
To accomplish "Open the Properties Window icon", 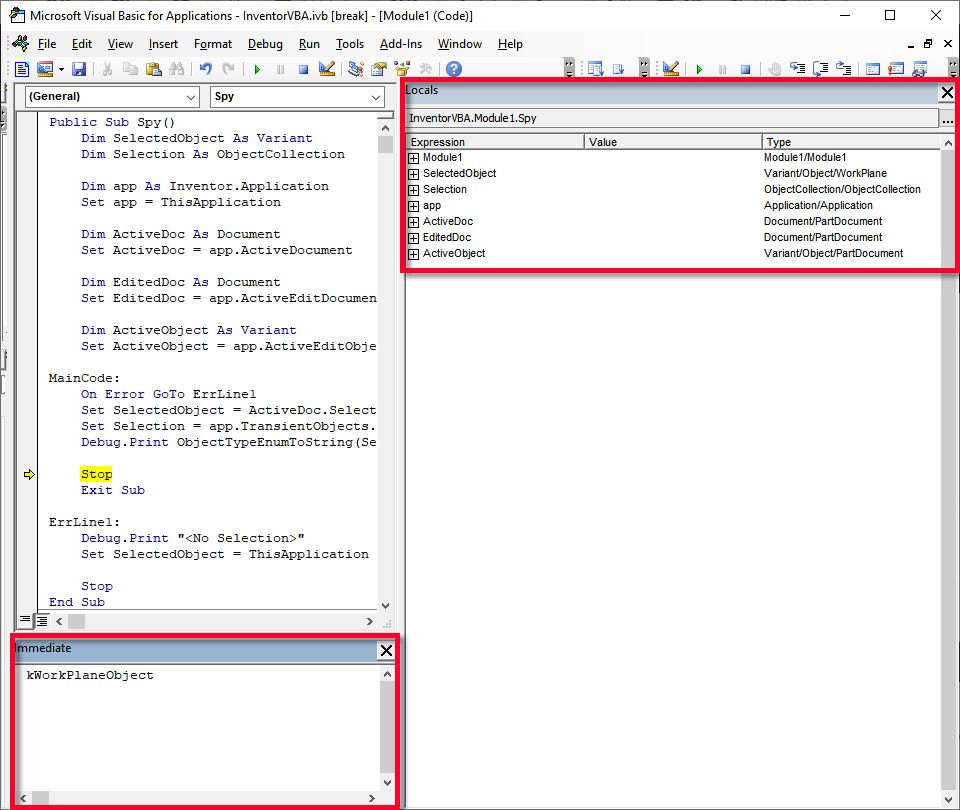I will (x=379, y=69).
